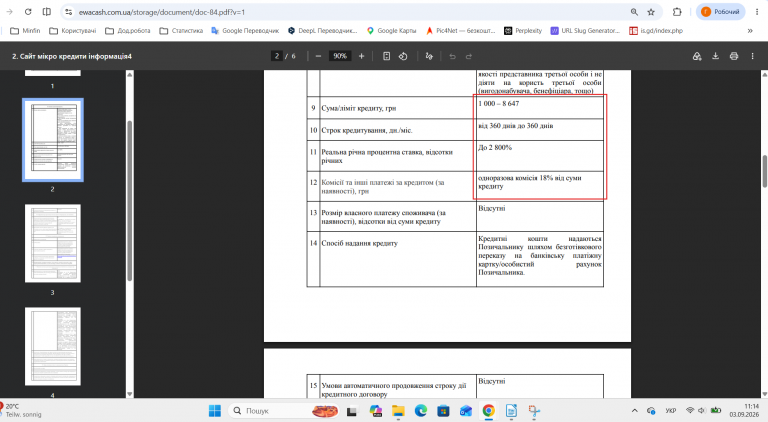Screen dimensions: 768x422
Task: Click the thumbnail sidebar scrollbar
Action: [130, 201]
